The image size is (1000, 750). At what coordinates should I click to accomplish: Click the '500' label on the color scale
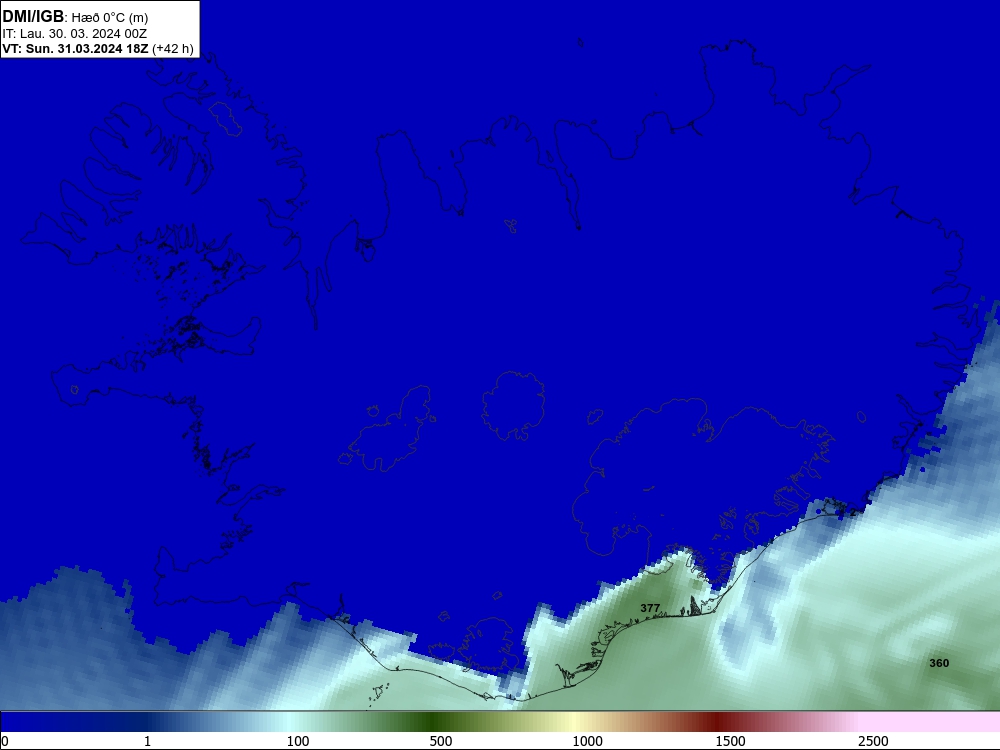[441, 741]
